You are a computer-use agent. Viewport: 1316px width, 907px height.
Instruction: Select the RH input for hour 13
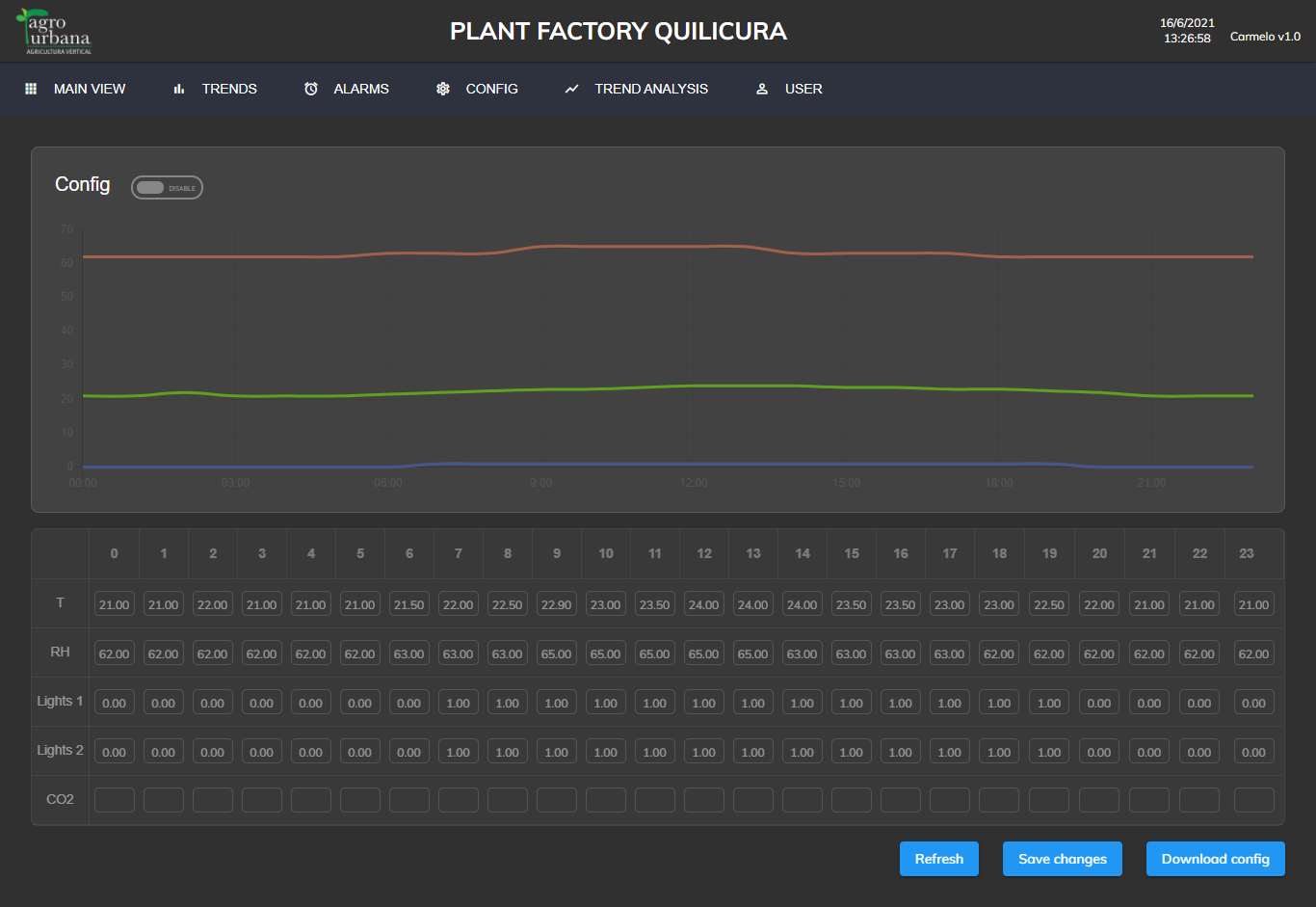[x=753, y=654]
